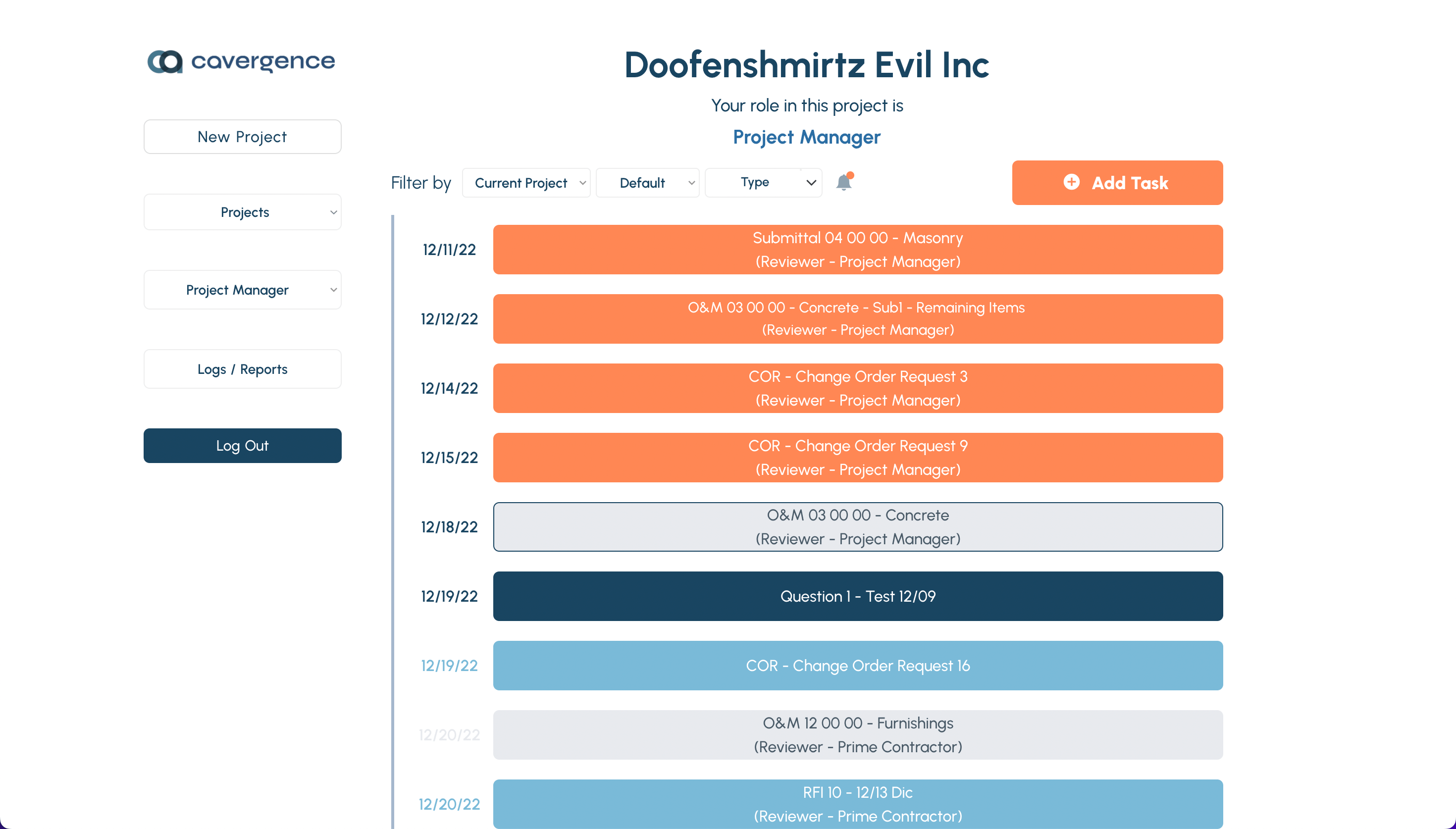Click the 12/18/22 date label
Screen dimensions: 1456x829
[449, 527]
